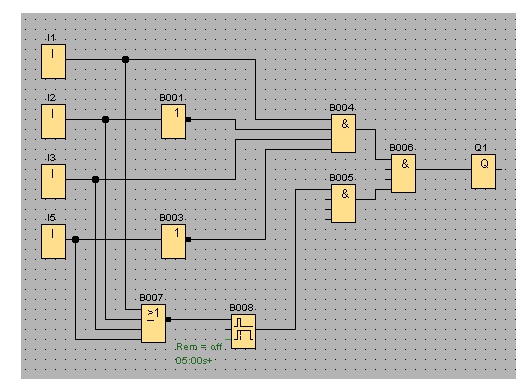This screenshot has width=516, height=379.
Task: Select the Q1 output block
Action: click(483, 172)
